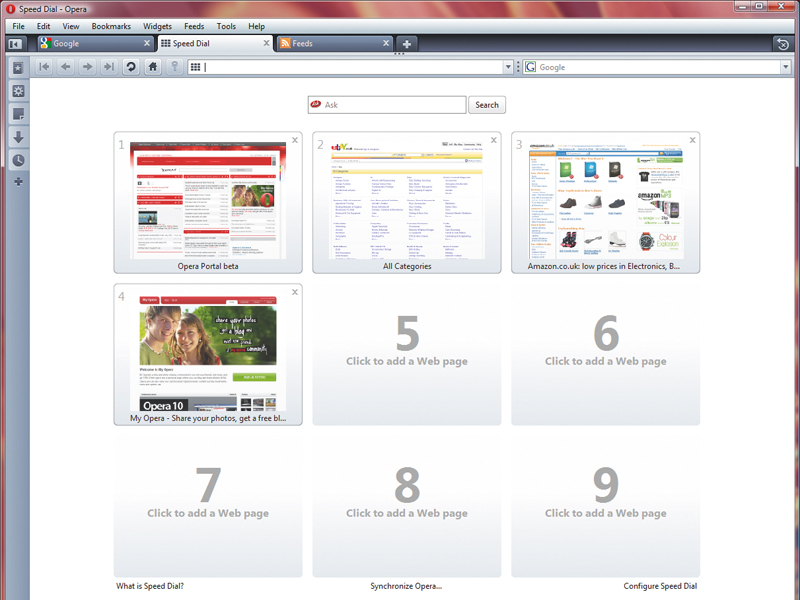Toggle the panel sidebar button left of tabs
Screen dimensions: 800x600
15,44
